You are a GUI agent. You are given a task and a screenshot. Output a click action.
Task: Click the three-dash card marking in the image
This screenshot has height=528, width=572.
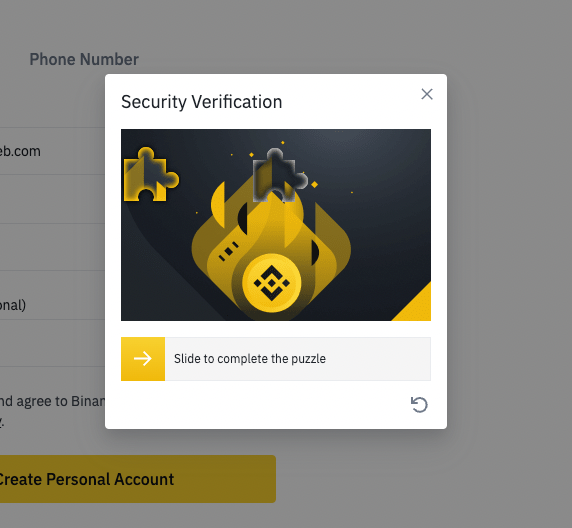click(x=228, y=251)
